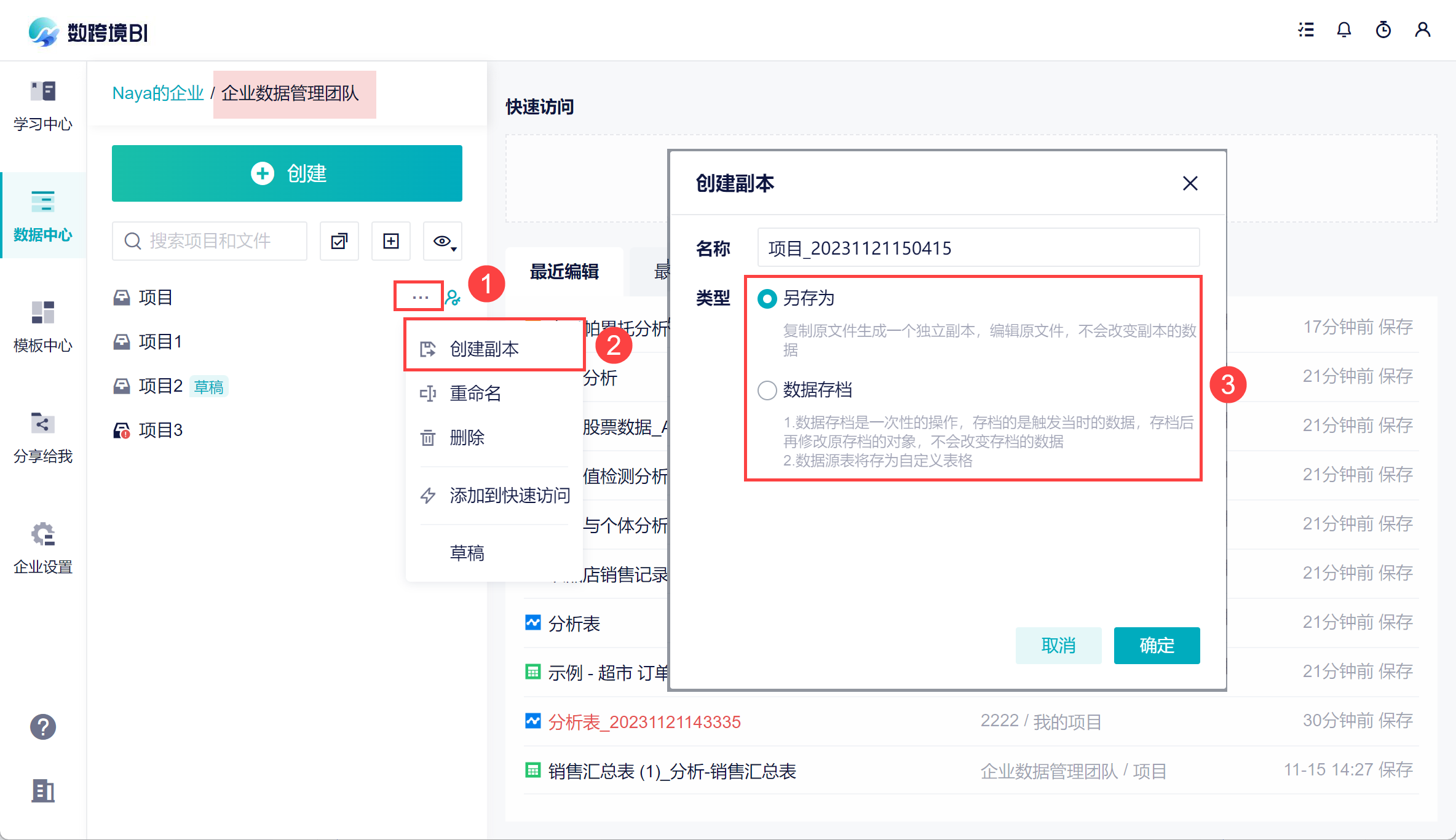Select the 另存为 radio option
Screen dimensions: 1456x840
(x=767, y=299)
